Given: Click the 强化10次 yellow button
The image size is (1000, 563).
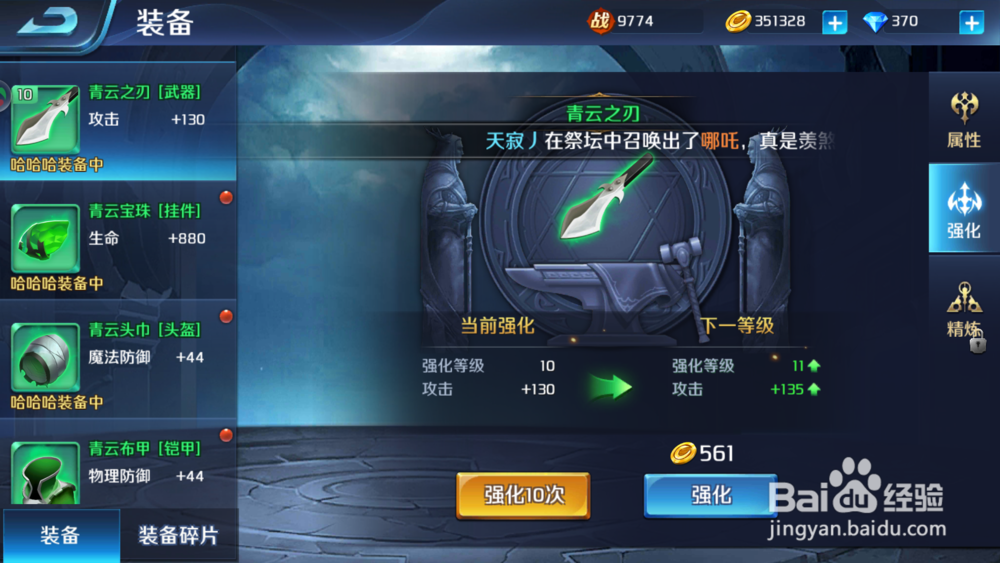Looking at the screenshot, I should pyautogui.click(x=523, y=495).
